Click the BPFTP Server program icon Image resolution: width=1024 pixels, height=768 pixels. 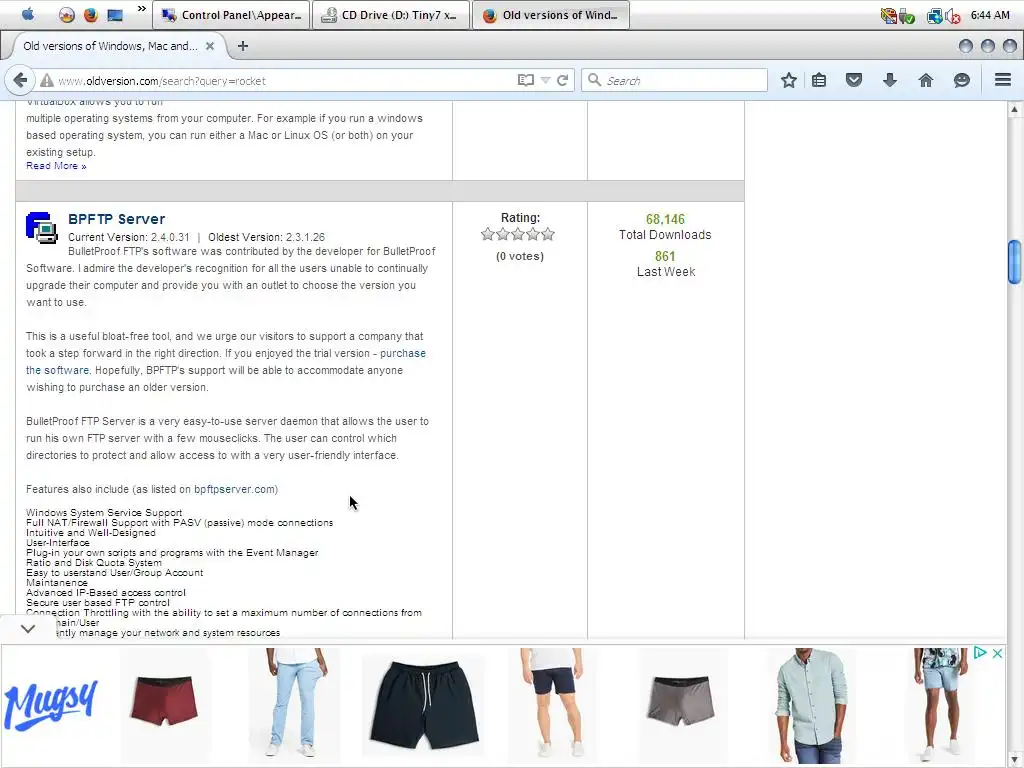tap(42, 228)
